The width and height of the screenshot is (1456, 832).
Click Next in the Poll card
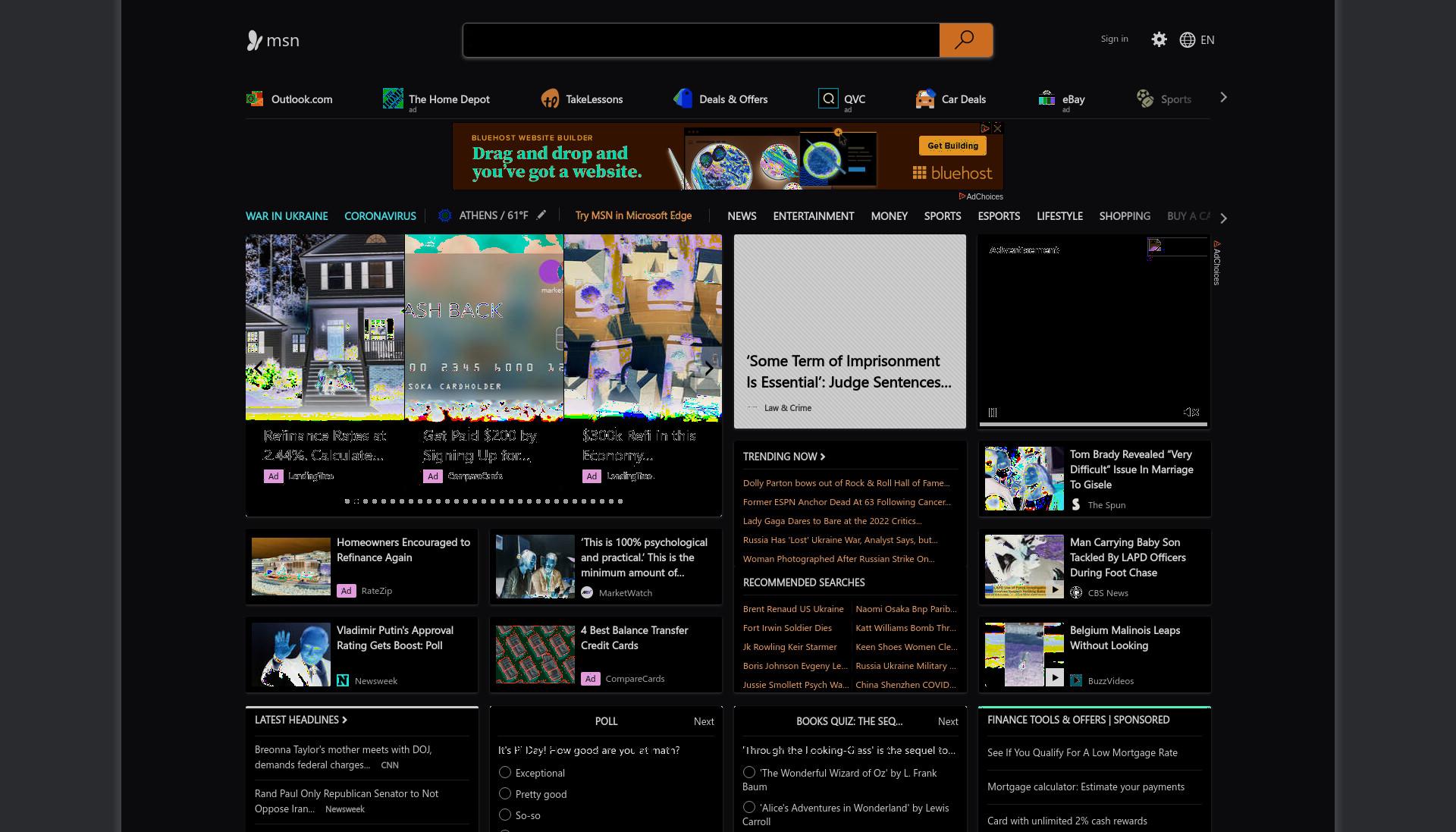click(x=704, y=721)
